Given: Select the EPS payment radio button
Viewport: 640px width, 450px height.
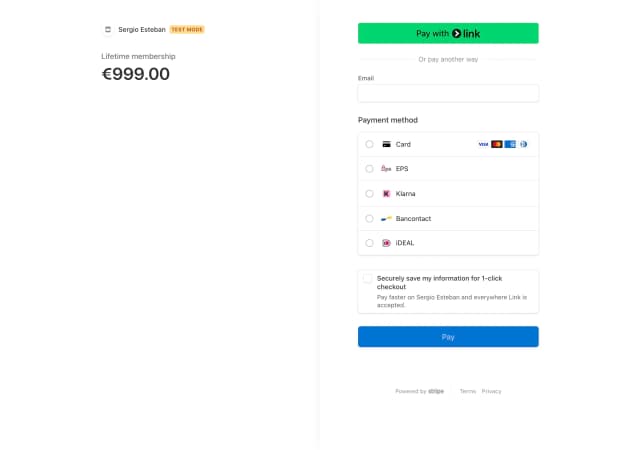Looking at the screenshot, I should pyautogui.click(x=369, y=169).
